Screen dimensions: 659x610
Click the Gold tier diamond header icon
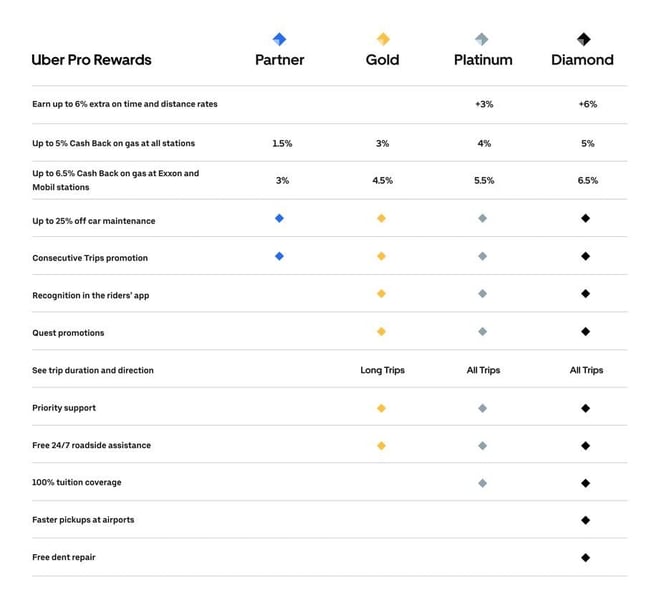(383, 39)
